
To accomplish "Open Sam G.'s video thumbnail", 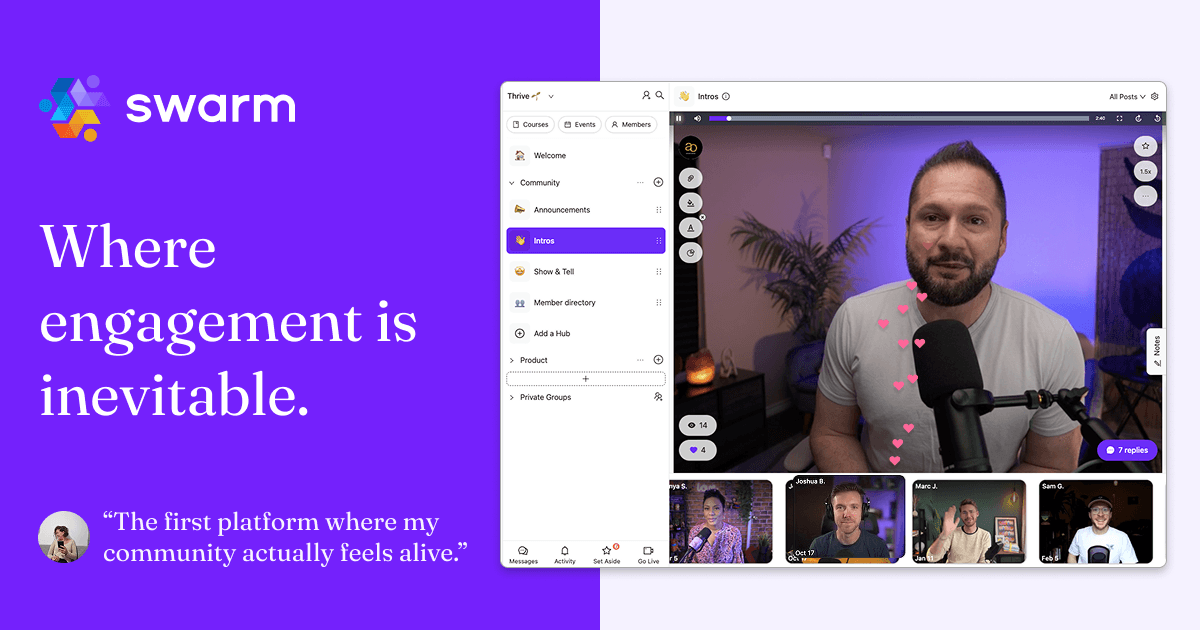I will [1096, 522].
